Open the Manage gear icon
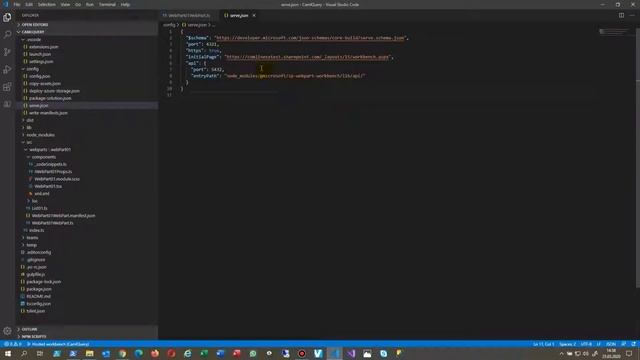640x360 pixels. click(7, 331)
